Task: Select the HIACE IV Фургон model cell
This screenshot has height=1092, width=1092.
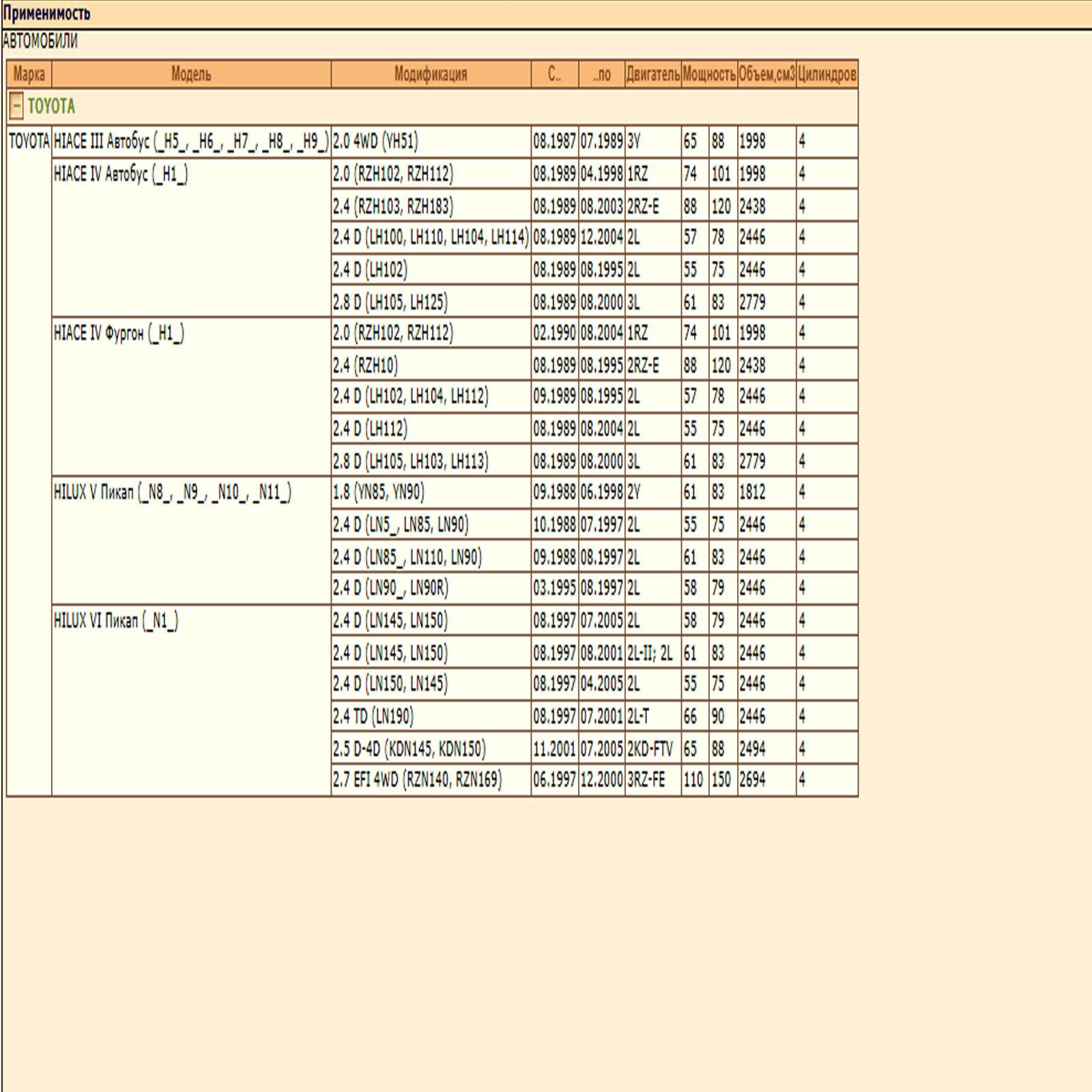Action: tap(191, 397)
